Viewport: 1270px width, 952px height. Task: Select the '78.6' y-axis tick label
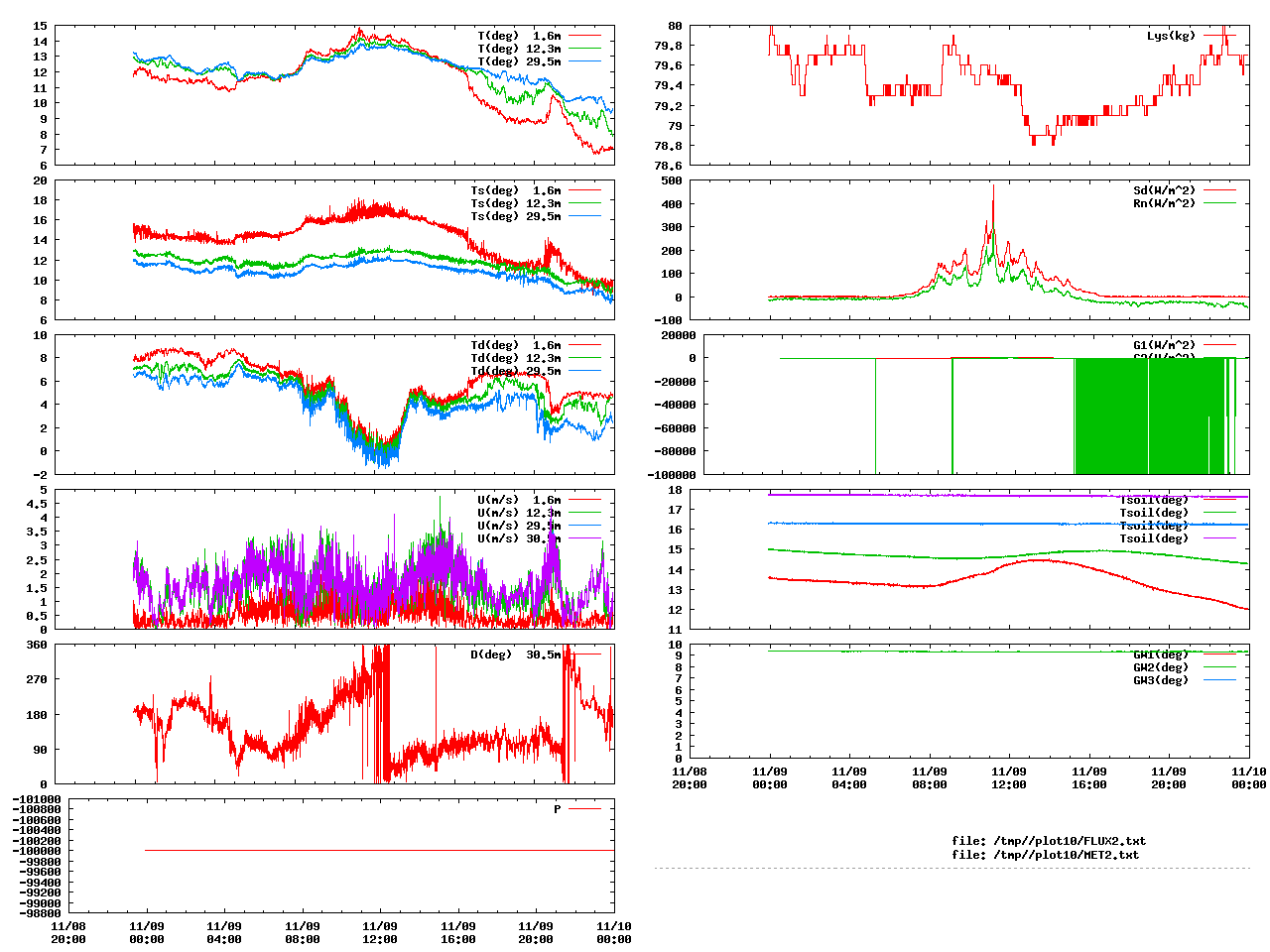(668, 167)
